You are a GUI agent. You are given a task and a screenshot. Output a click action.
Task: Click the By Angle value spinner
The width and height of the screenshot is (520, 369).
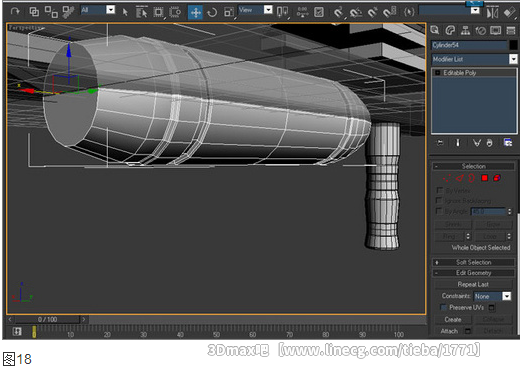(509, 211)
